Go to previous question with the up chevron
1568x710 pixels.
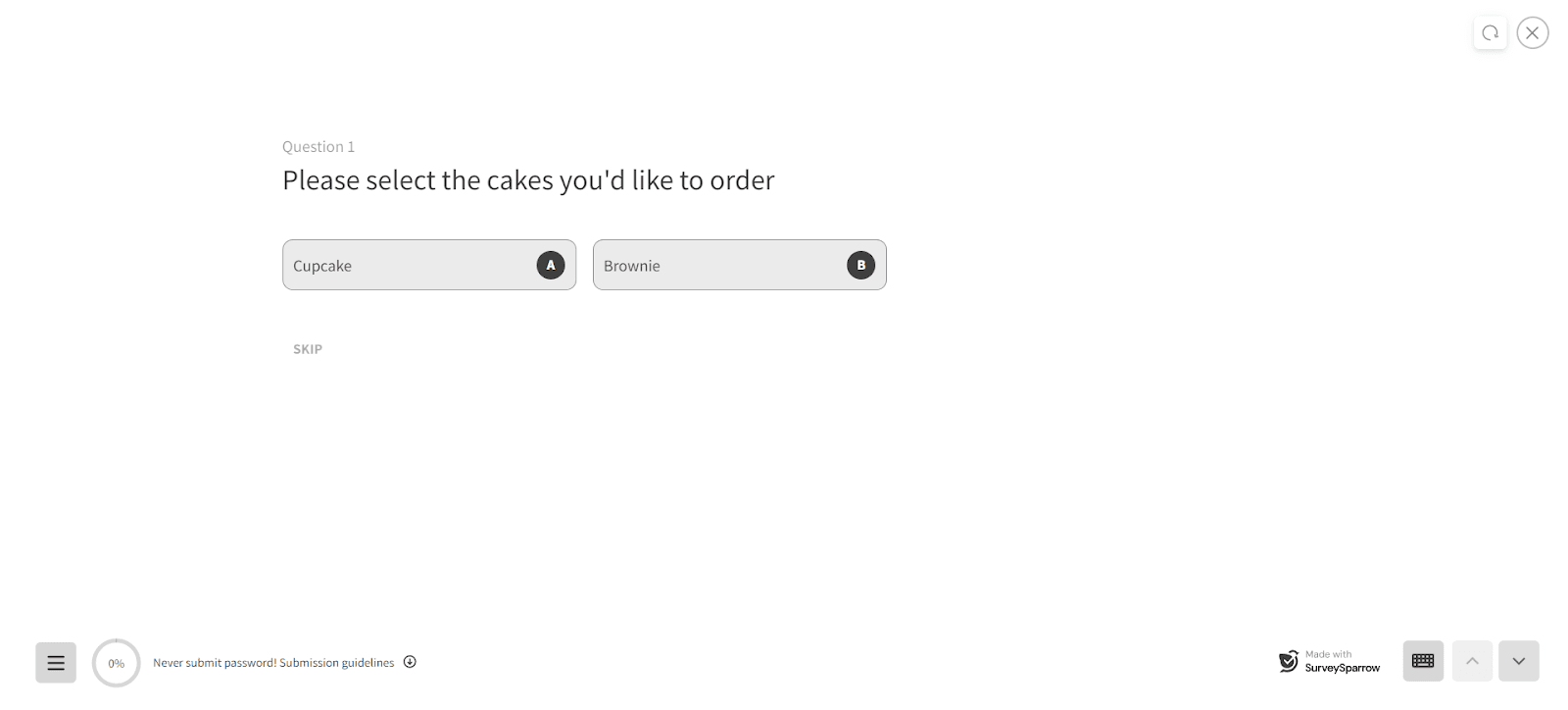(1472, 661)
